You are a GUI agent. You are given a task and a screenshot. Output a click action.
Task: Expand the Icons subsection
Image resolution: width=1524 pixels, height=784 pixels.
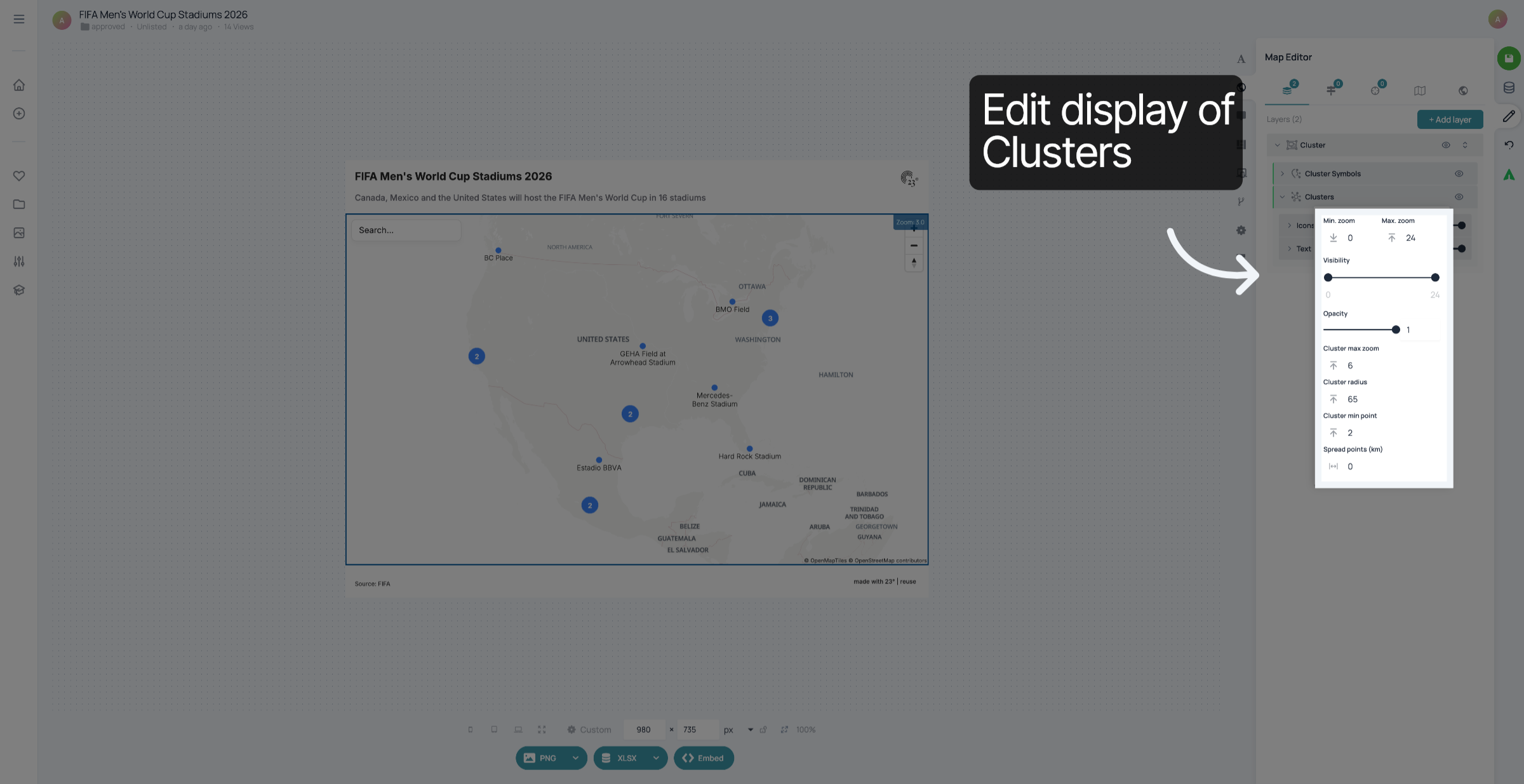pyautogui.click(x=1290, y=225)
